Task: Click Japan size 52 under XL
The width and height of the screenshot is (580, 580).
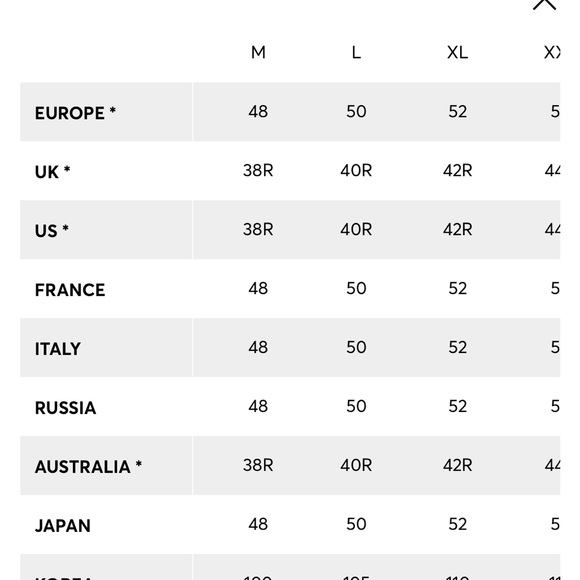Action: tap(458, 524)
